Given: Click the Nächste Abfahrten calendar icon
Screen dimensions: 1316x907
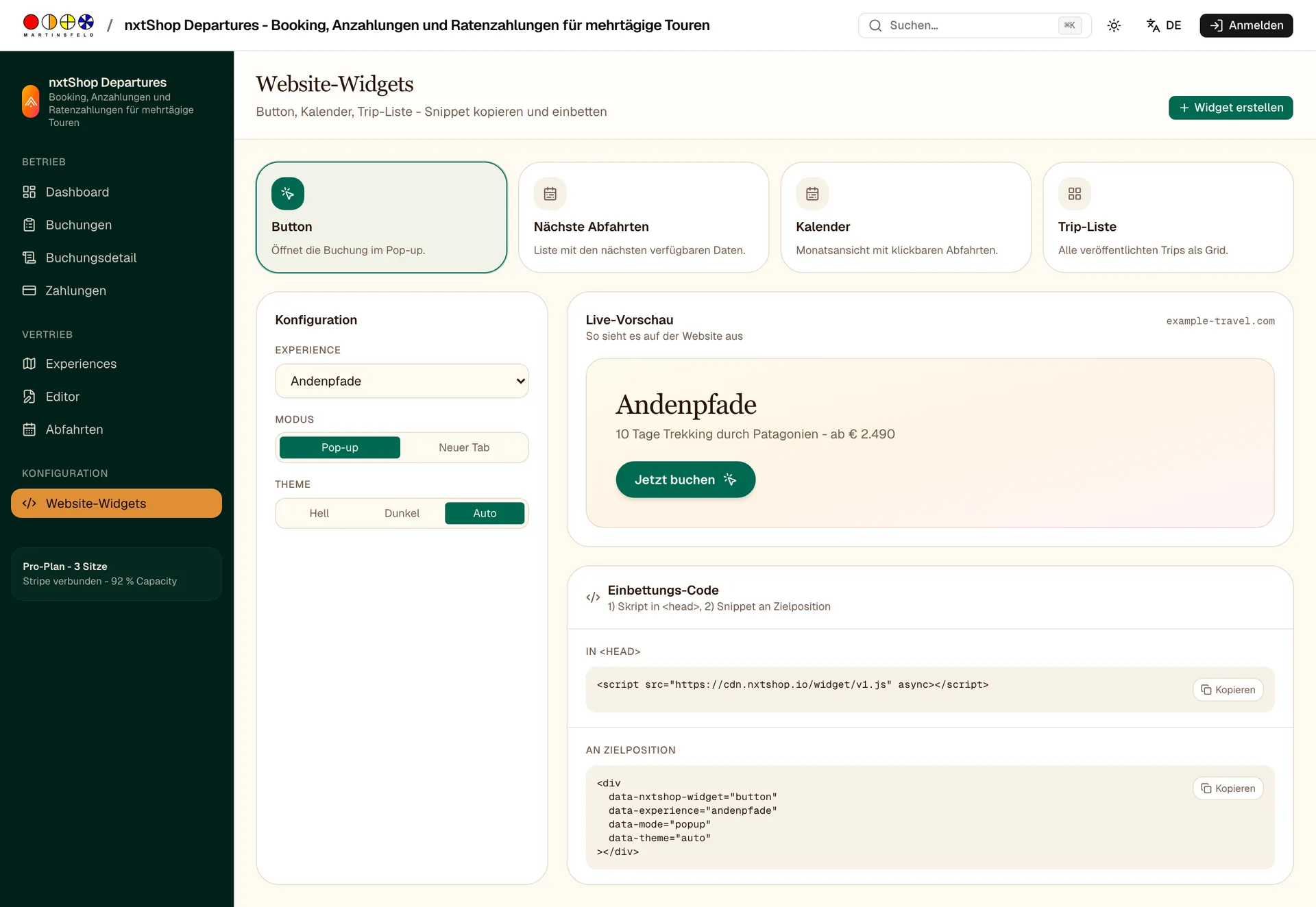Looking at the screenshot, I should pos(550,194).
